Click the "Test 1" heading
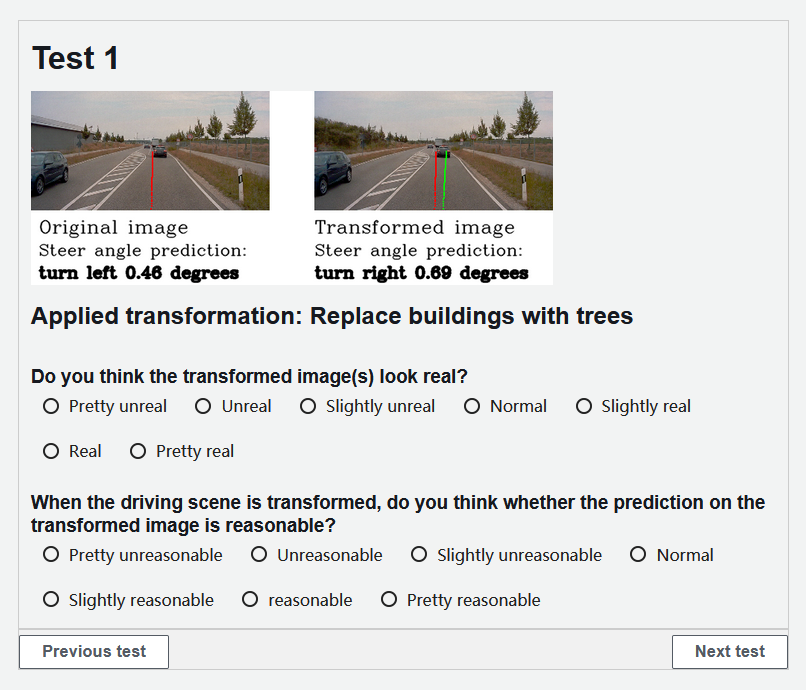This screenshot has width=806, height=690. (x=75, y=58)
